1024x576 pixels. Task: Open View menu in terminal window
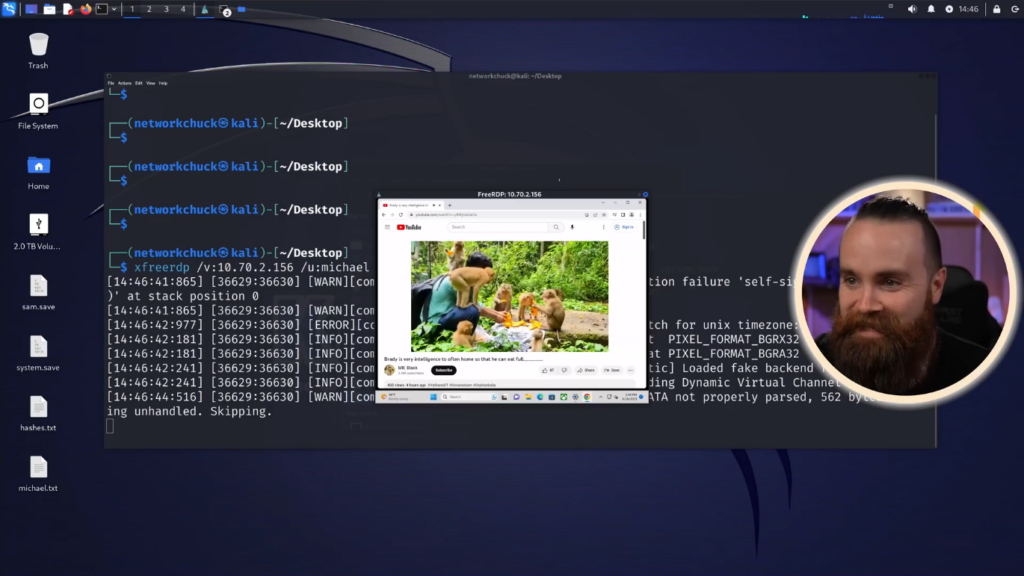[151, 83]
